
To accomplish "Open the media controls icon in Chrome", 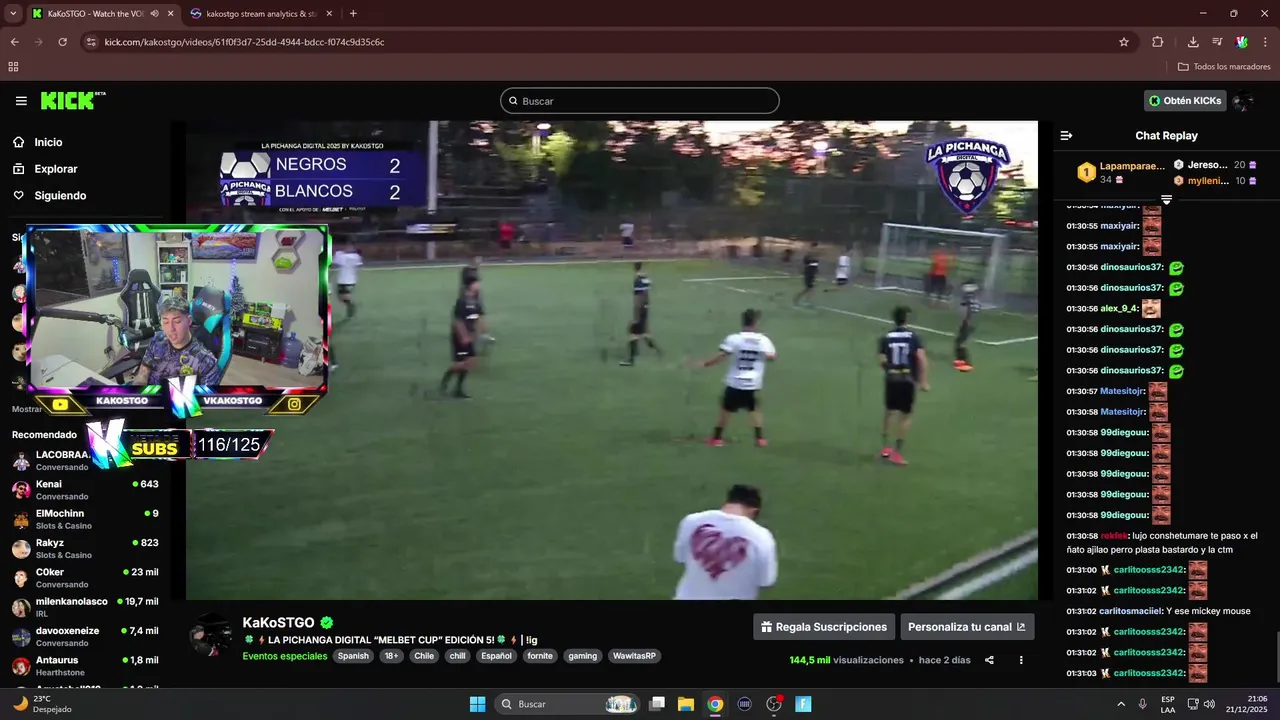I will click(x=1217, y=42).
